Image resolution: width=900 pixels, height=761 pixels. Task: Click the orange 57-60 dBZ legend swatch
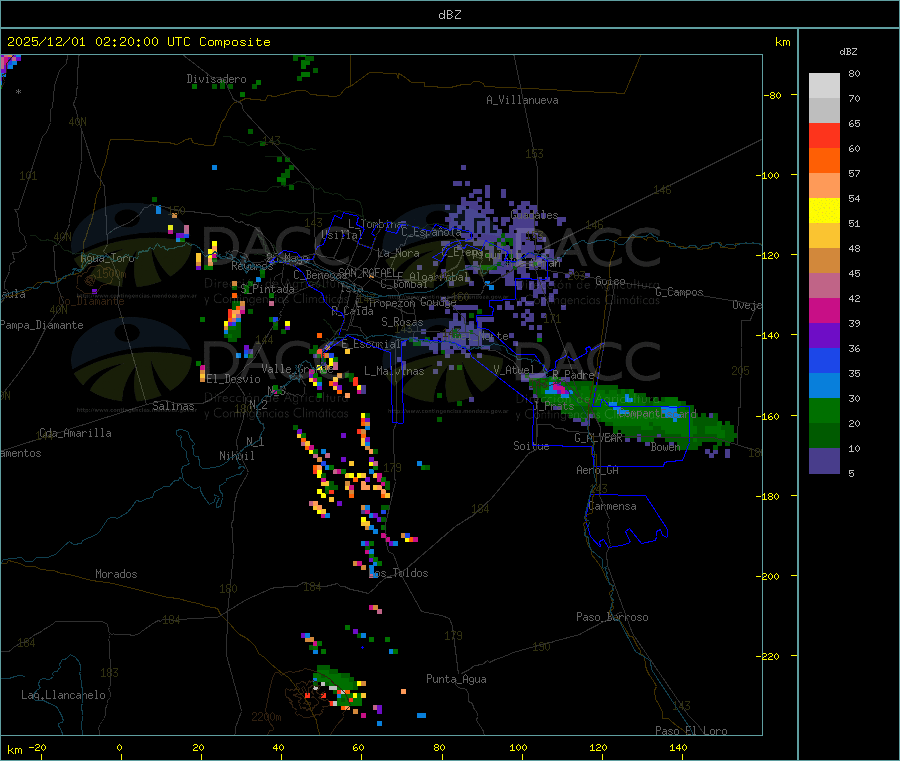(x=824, y=161)
